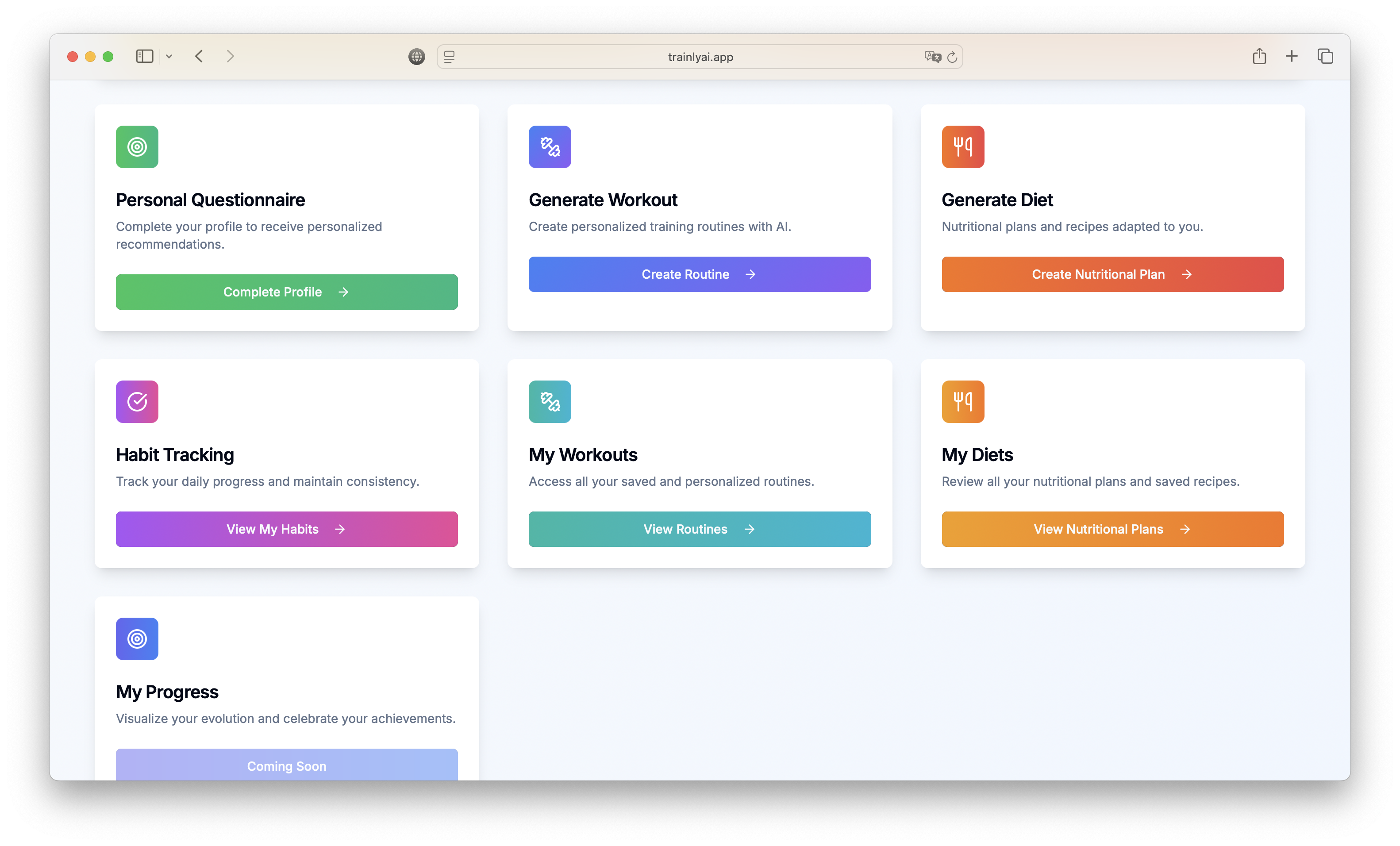Show the tab overview icon
Viewport: 1400px width, 846px height.
coord(1325,56)
